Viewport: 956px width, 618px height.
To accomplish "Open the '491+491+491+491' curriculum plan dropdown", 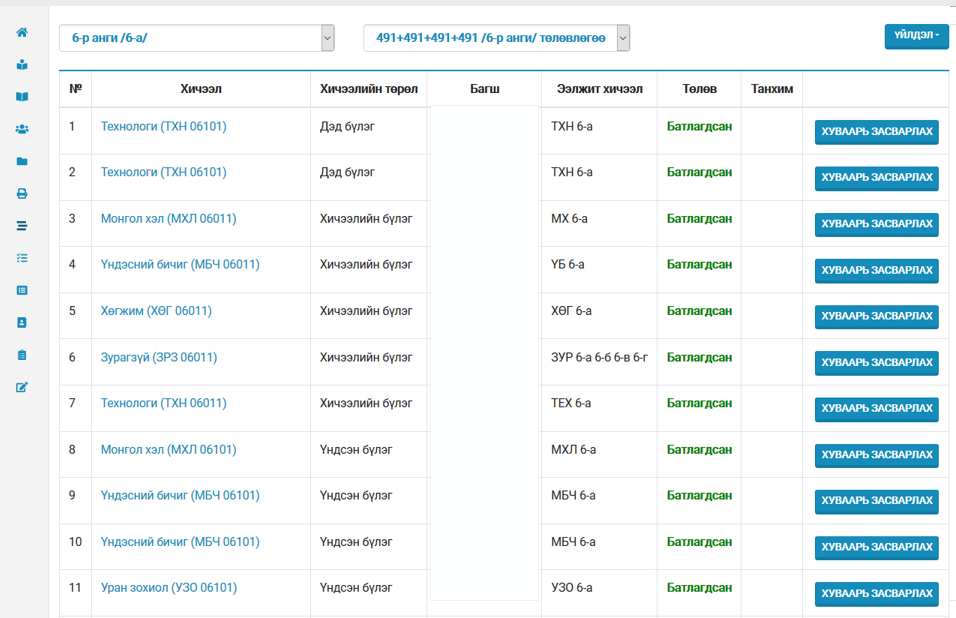I will (496, 38).
